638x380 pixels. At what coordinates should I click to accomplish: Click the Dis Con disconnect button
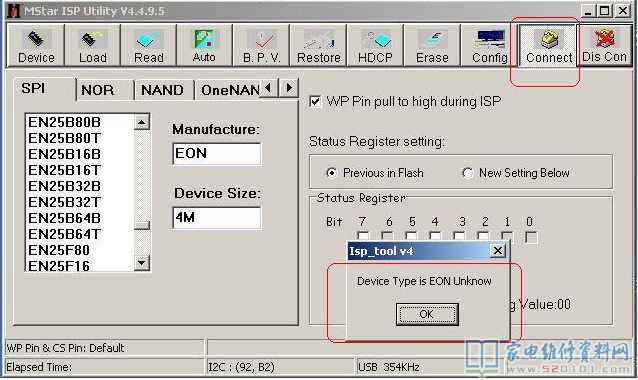tap(605, 45)
